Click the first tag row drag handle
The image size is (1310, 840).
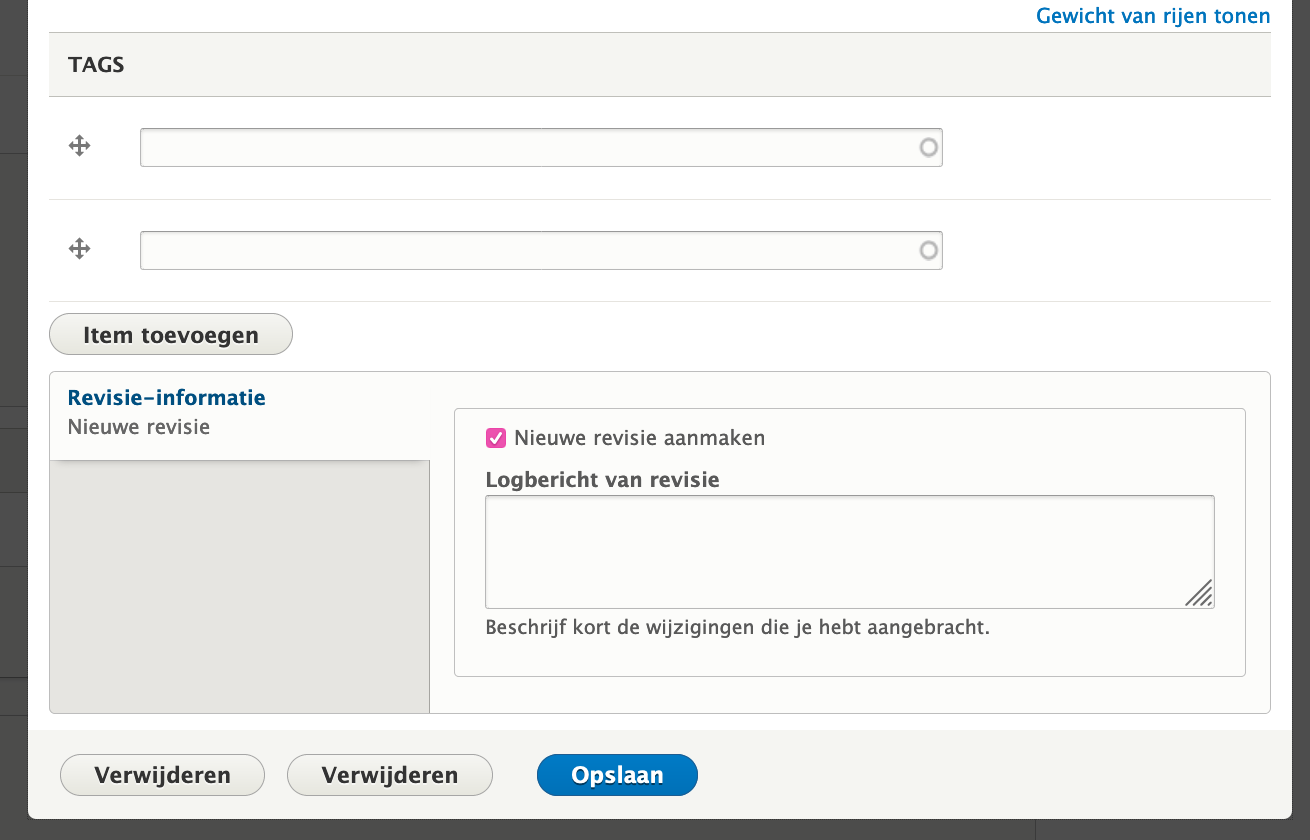tap(80, 147)
